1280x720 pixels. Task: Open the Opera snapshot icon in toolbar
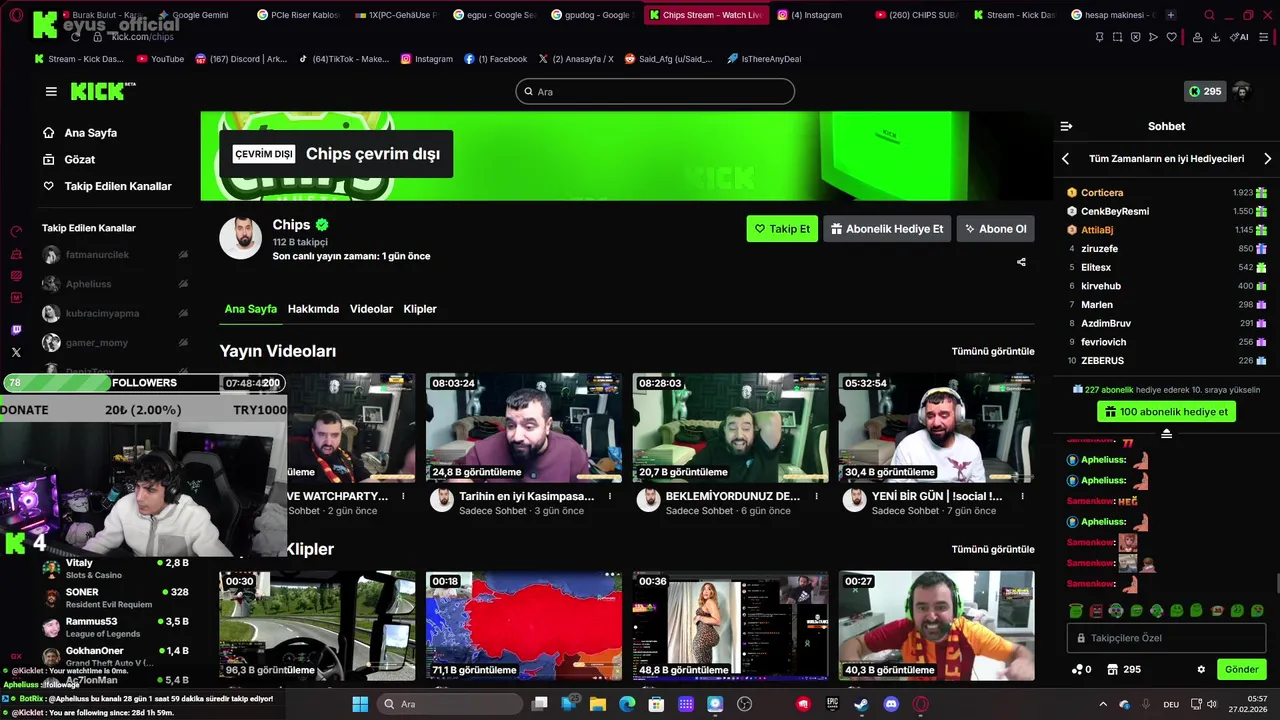(1117, 37)
